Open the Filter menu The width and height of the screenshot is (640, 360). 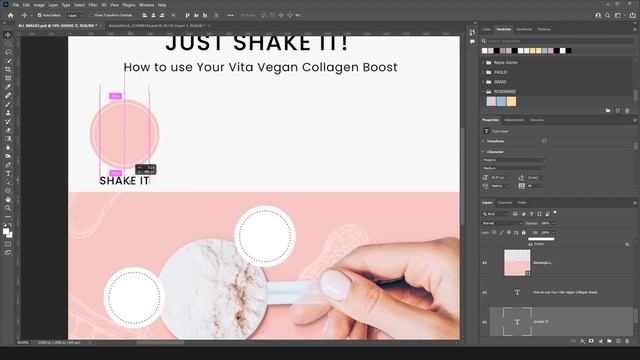coord(93,5)
